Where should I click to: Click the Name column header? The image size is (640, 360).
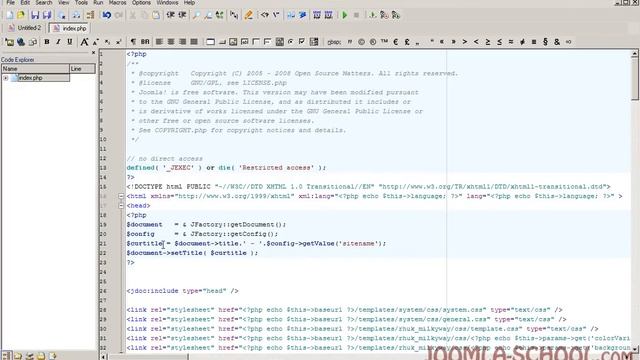click(35, 69)
